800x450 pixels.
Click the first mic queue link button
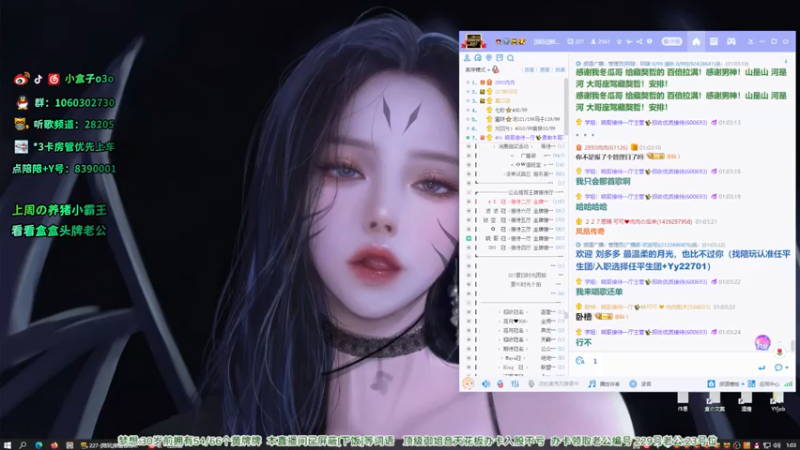pos(530,70)
